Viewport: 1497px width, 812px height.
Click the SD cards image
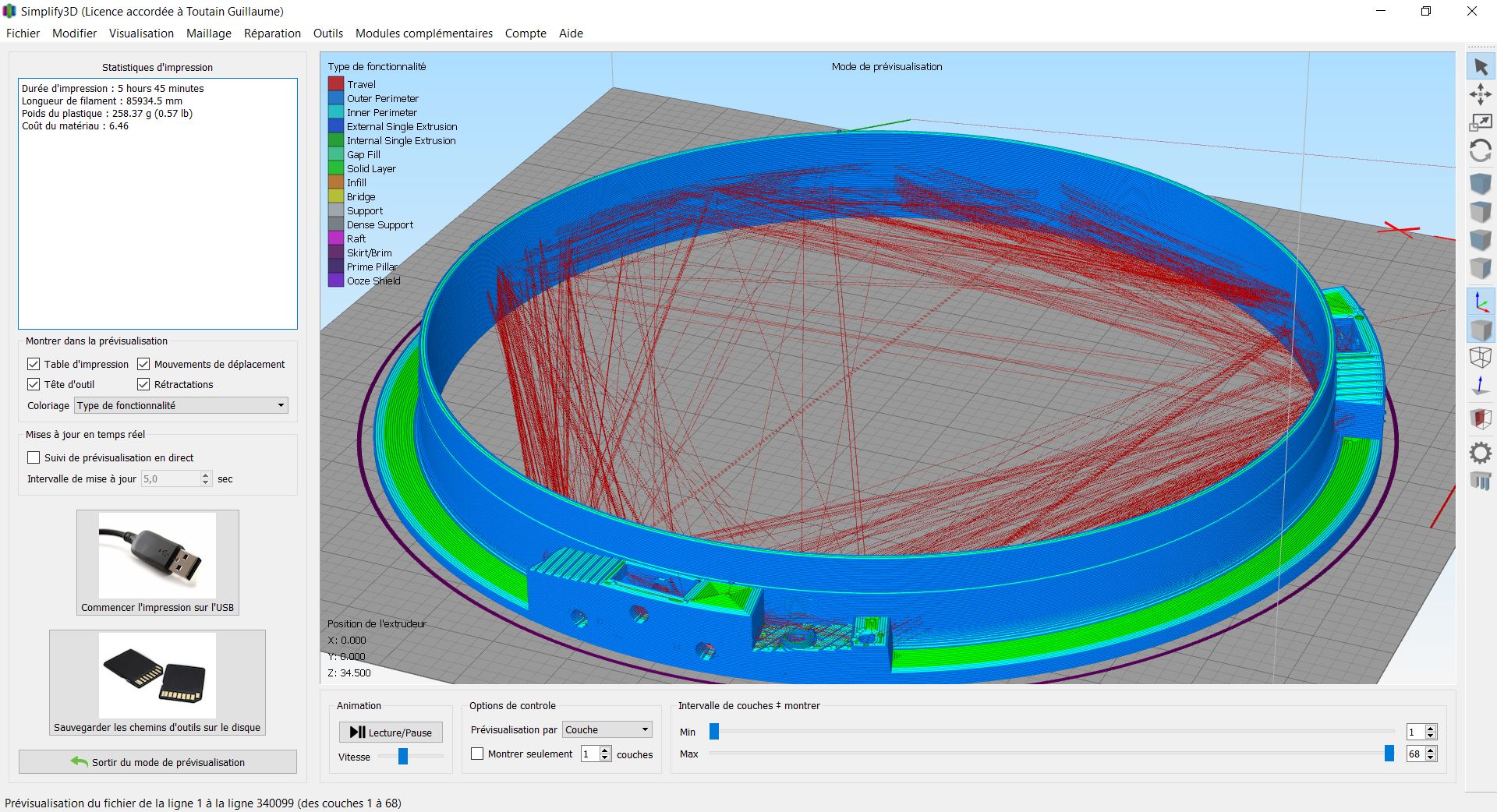pos(157,676)
